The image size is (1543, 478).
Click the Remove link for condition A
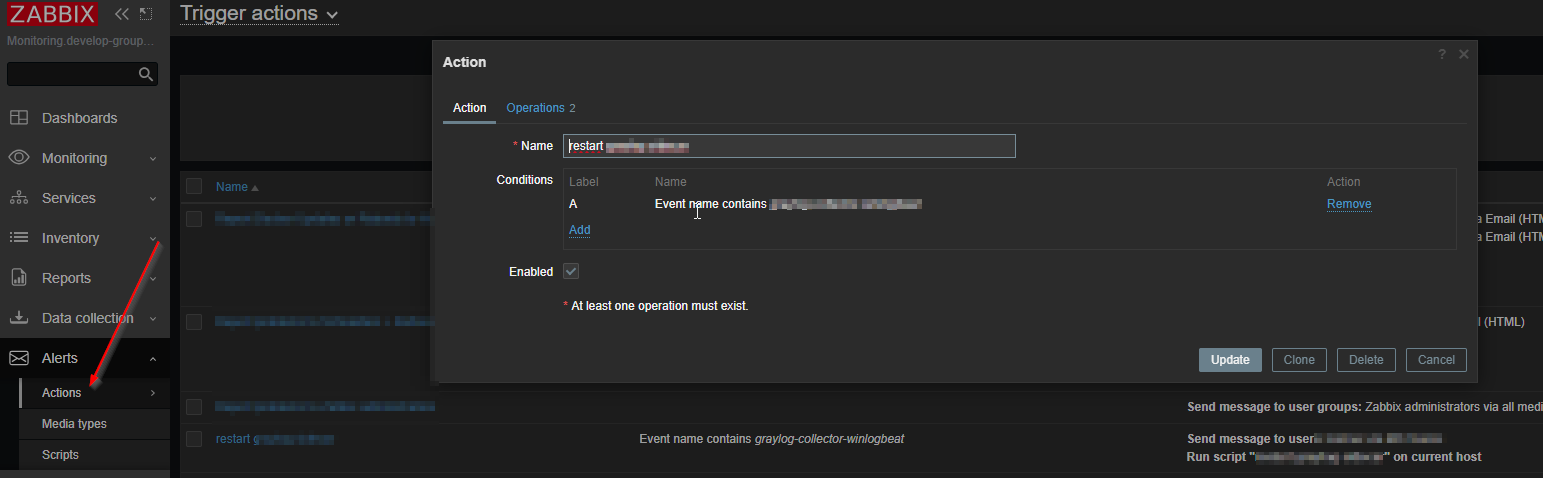pyautogui.click(x=1349, y=204)
